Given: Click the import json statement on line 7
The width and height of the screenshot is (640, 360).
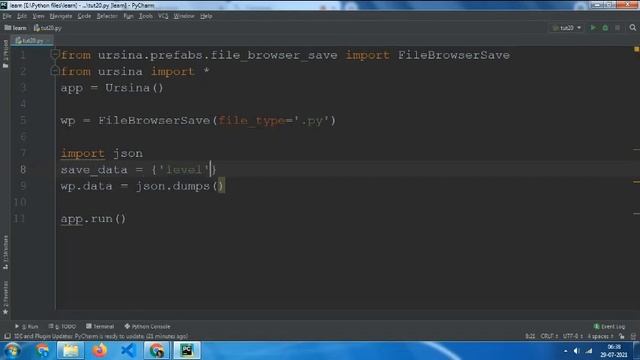Looking at the screenshot, I should pos(102,153).
